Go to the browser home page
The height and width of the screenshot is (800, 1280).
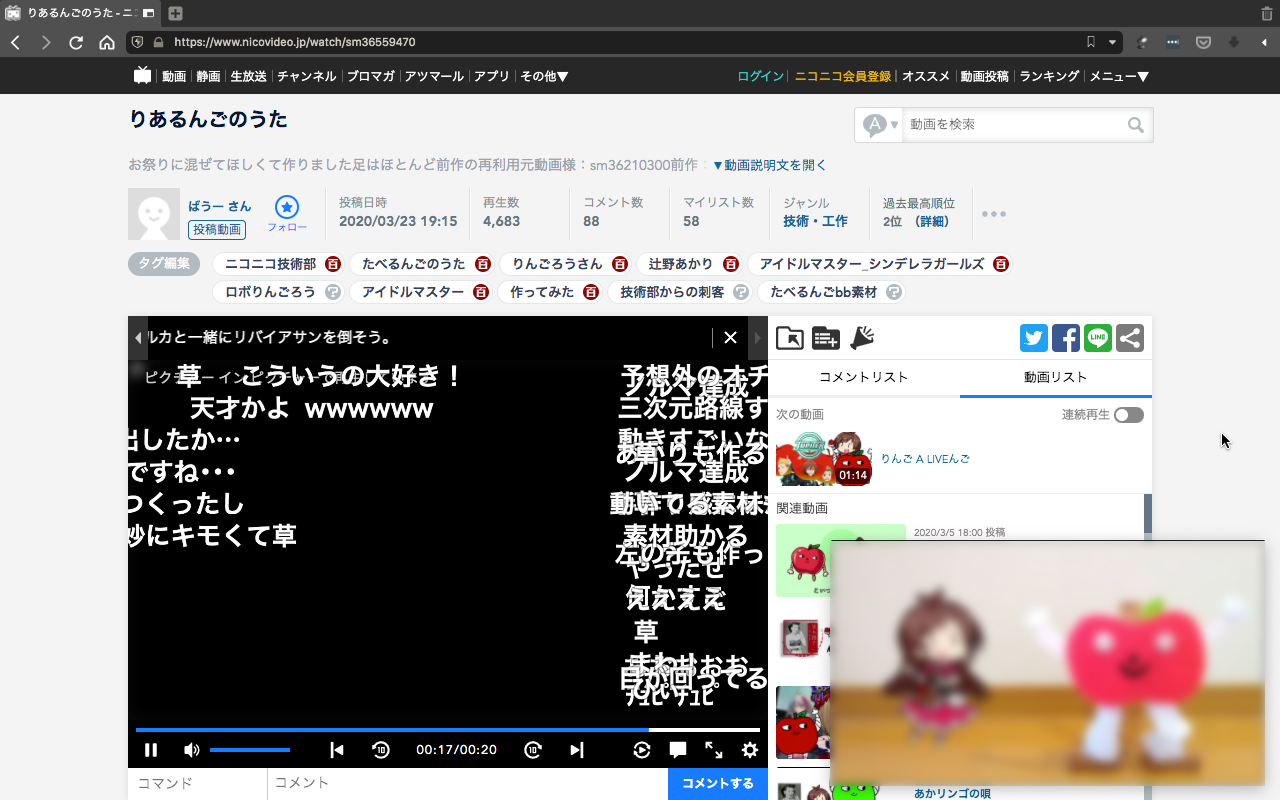click(x=107, y=42)
